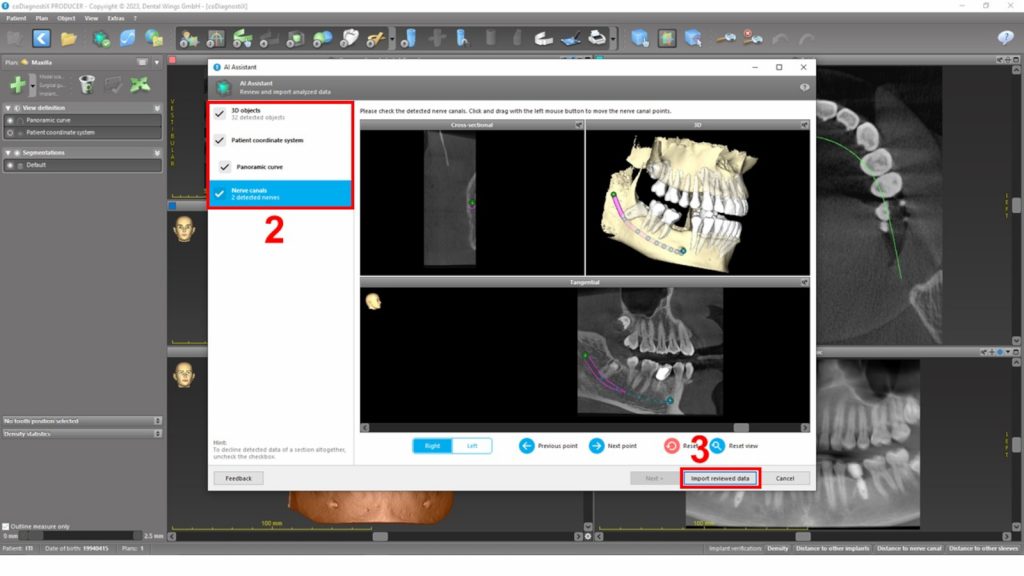Uncheck the Nerve canals checkbox
This screenshot has width=1024, height=576.
click(219, 194)
